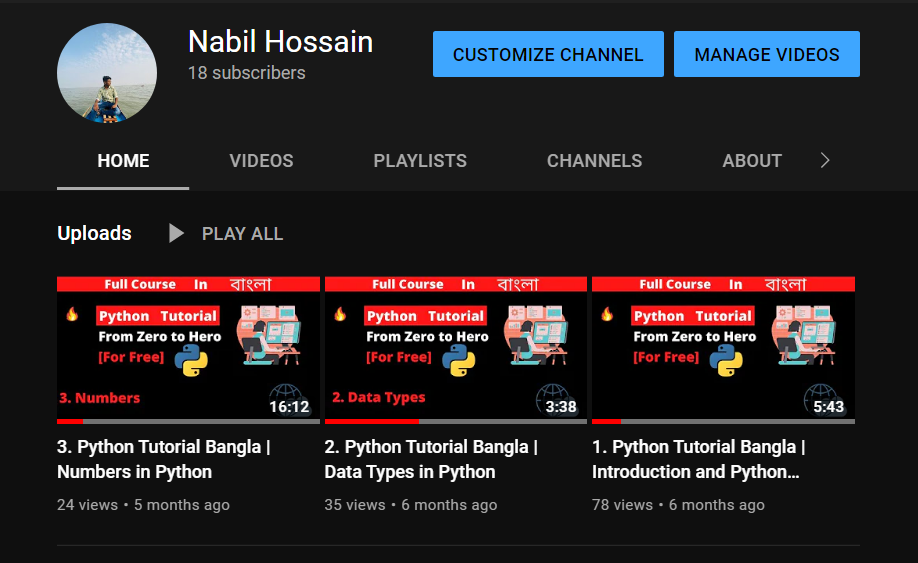Click the Play All link
918x563 pixels.
pos(242,234)
